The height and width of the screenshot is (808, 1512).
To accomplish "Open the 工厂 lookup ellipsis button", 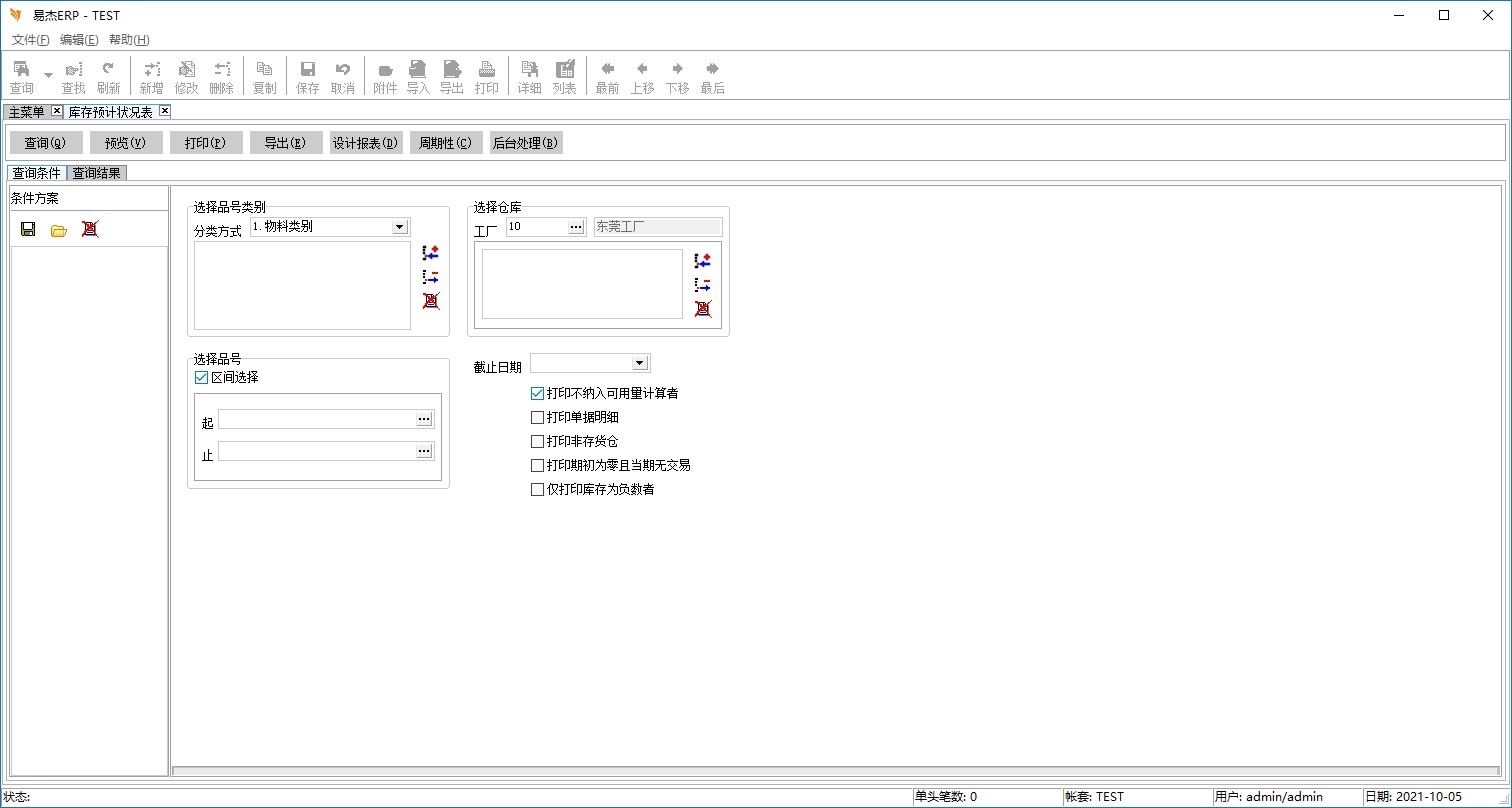I will pos(576,227).
